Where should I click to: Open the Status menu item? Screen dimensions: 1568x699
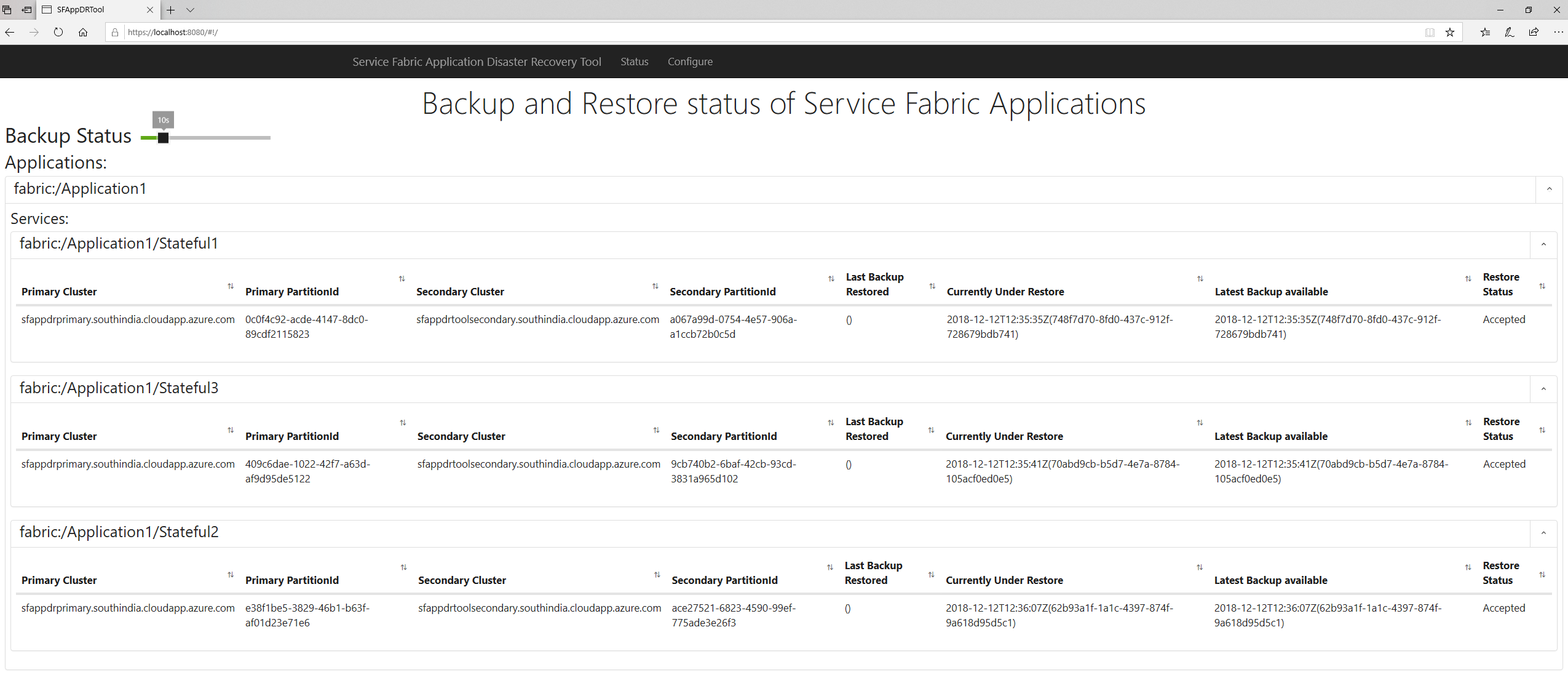point(634,62)
